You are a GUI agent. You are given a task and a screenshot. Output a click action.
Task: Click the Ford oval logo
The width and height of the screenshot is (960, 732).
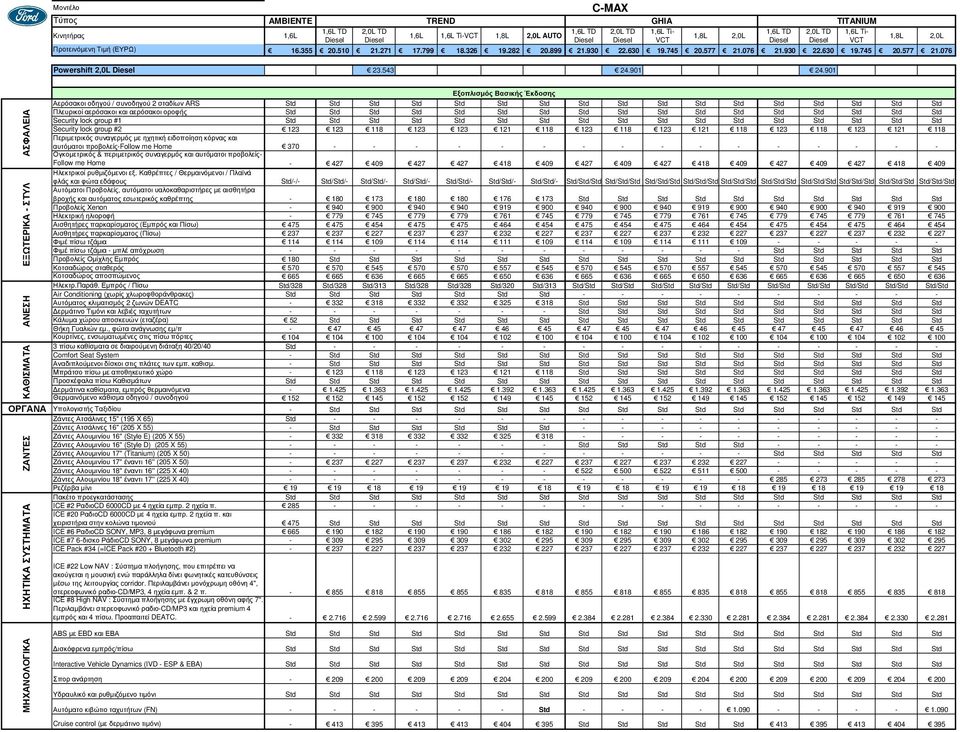(27, 16)
